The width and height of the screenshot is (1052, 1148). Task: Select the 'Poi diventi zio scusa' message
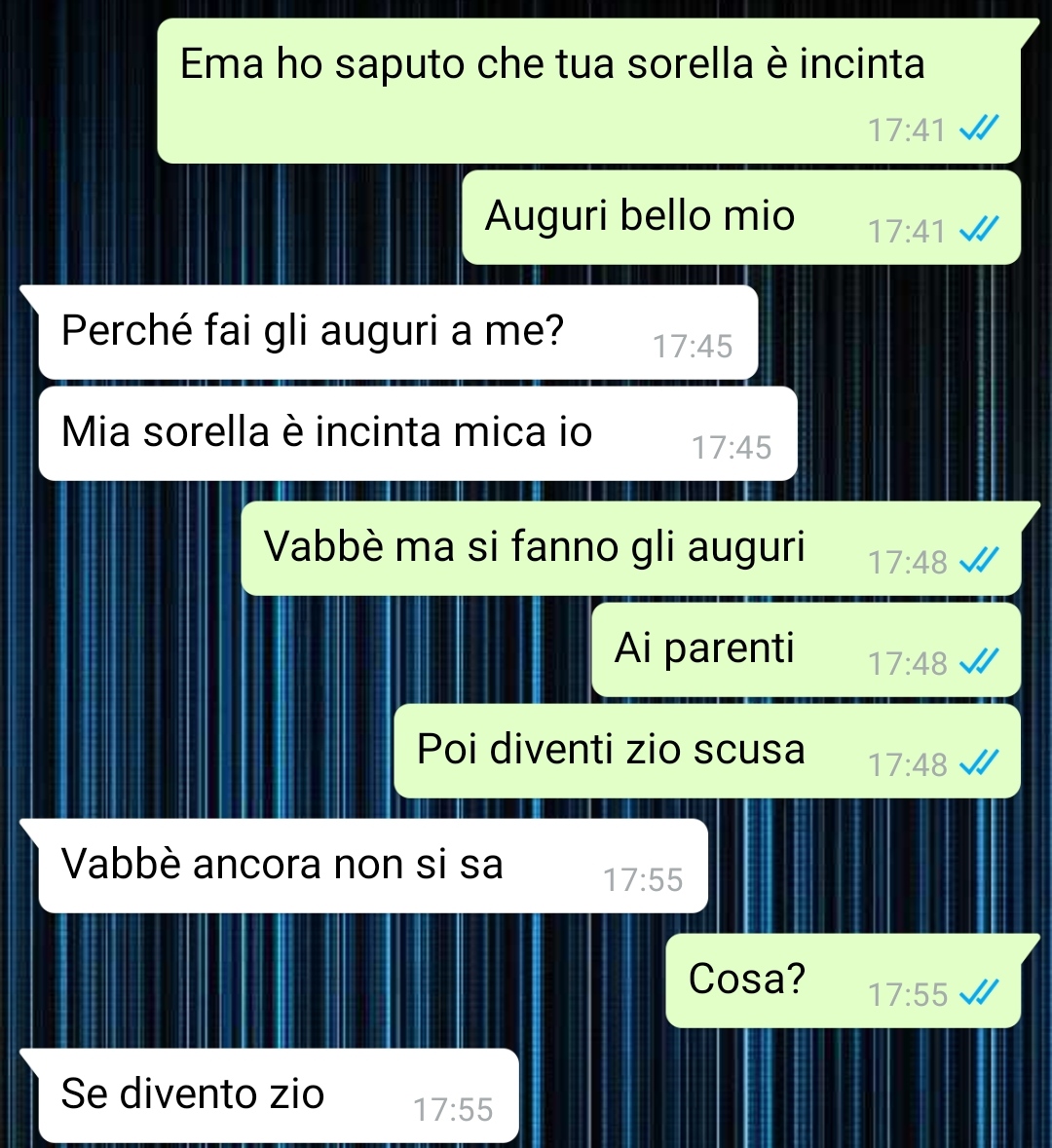[708, 751]
